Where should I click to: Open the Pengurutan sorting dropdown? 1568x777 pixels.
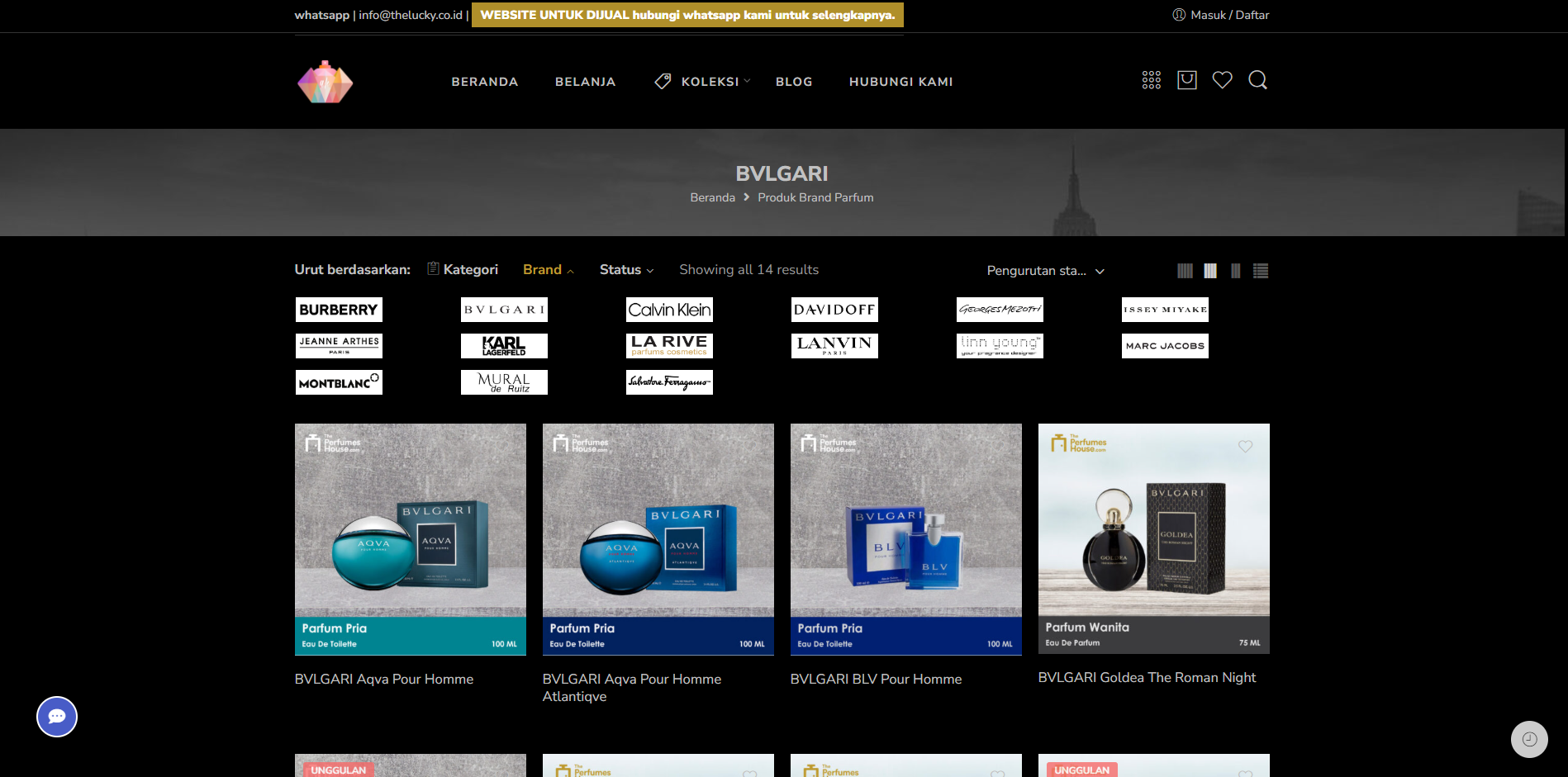click(1045, 271)
